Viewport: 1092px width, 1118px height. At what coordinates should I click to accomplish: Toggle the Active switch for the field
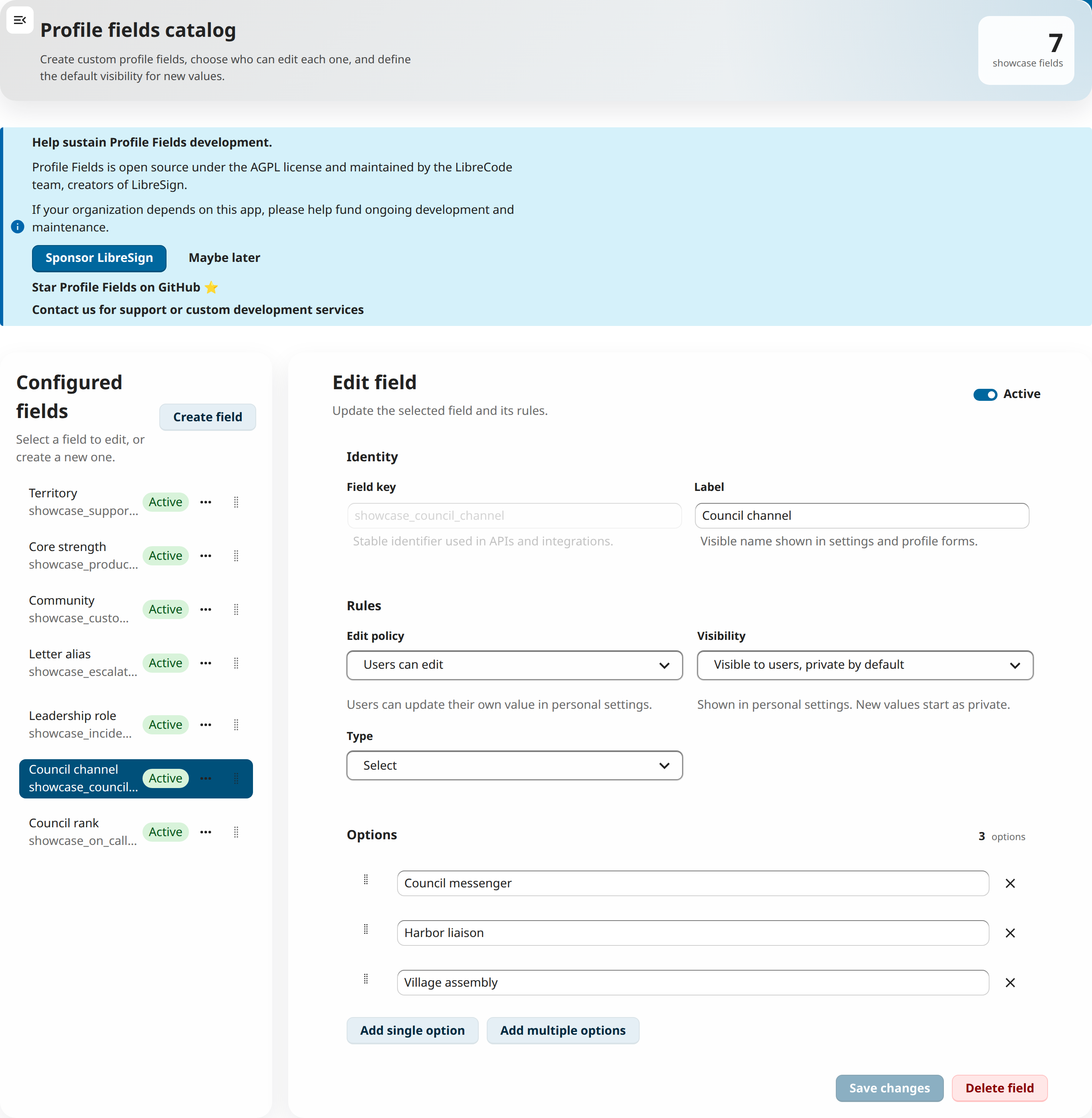pyautogui.click(x=985, y=394)
